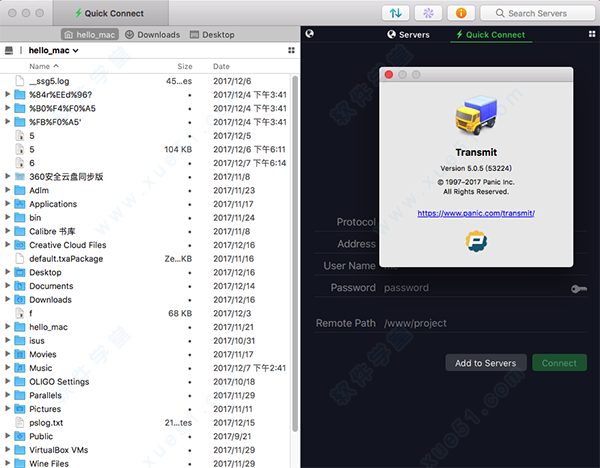
Task: Click the Add to Servers button
Action: tap(486, 363)
